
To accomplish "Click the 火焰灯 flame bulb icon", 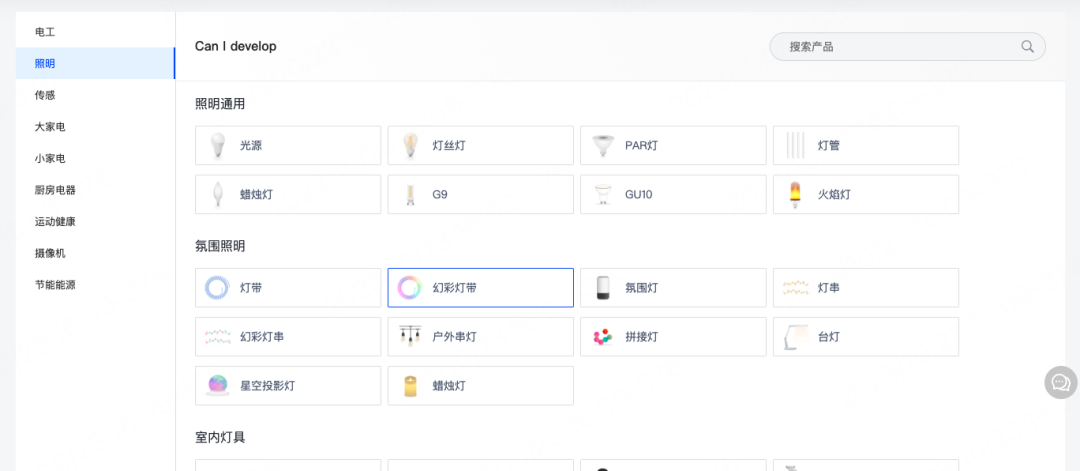I will pyautogui.click(x=796, y=195).
